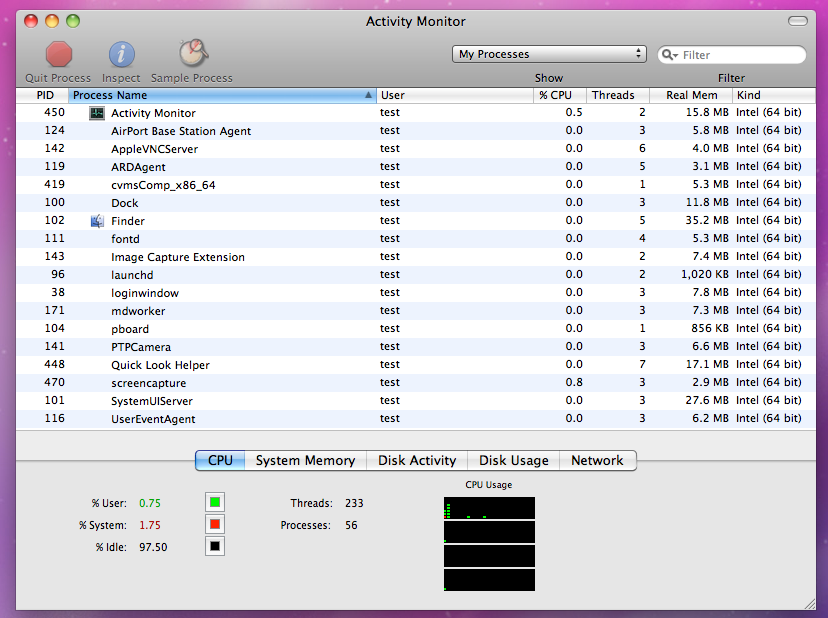828x618 pixels.
Task: Click the 17.1 MB memory value
Action: point(707,364)
